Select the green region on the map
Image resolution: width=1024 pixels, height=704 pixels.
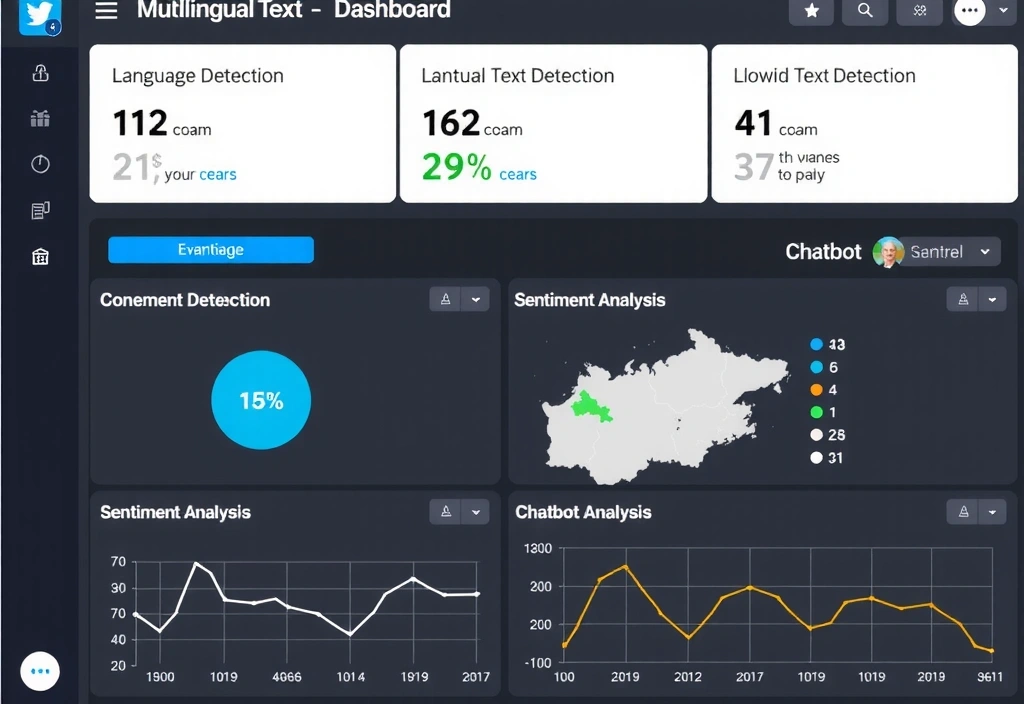point(588,404)
